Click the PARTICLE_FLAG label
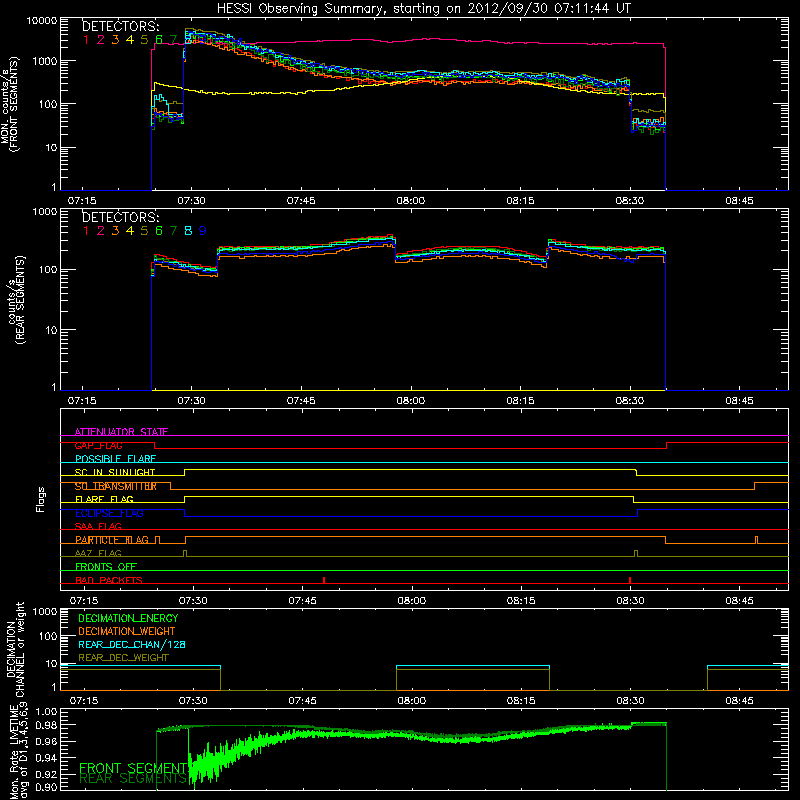 point(112,540)
